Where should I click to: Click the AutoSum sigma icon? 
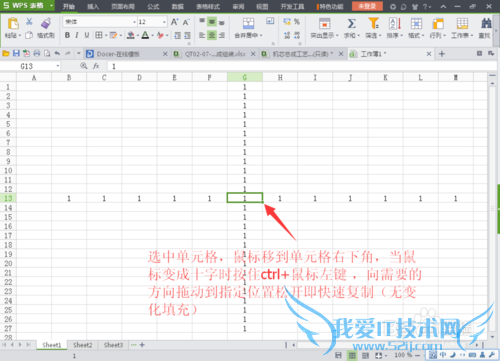(351, 24)
